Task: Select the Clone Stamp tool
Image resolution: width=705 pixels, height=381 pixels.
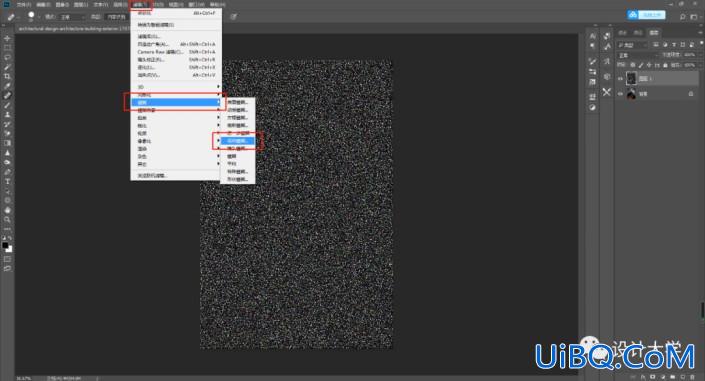Action: pos(7,114)
